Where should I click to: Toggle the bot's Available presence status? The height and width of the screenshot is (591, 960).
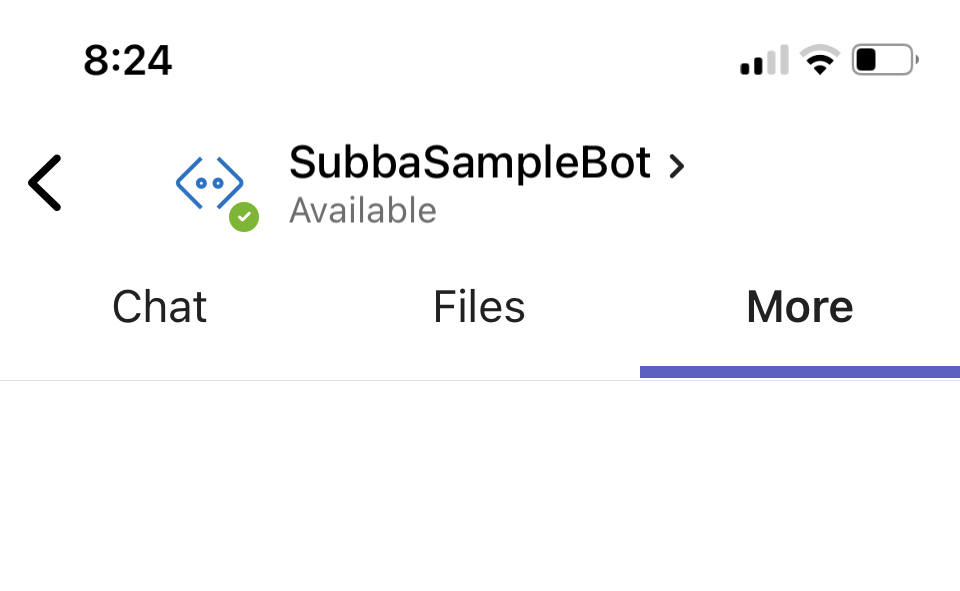363,210
